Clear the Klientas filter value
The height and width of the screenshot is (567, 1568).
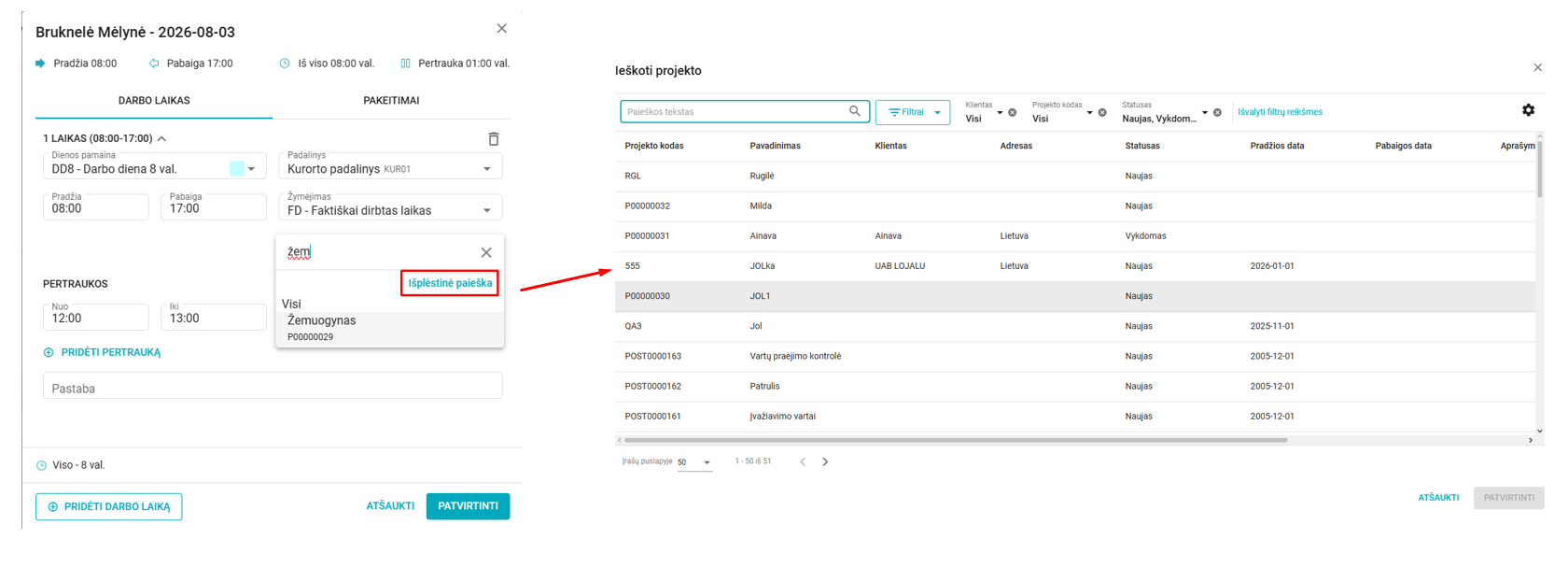click(1013, 112)
